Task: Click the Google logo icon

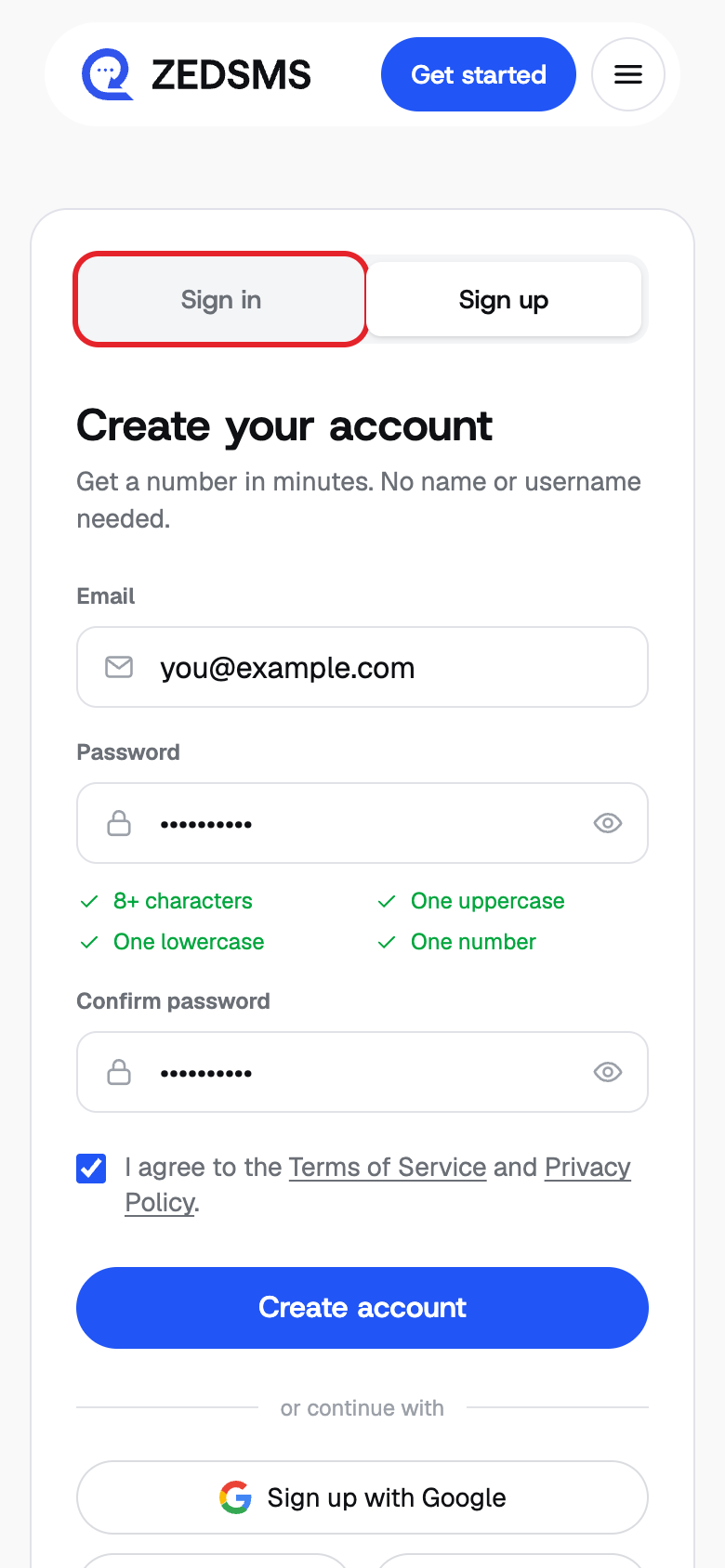Action: 236,1497
